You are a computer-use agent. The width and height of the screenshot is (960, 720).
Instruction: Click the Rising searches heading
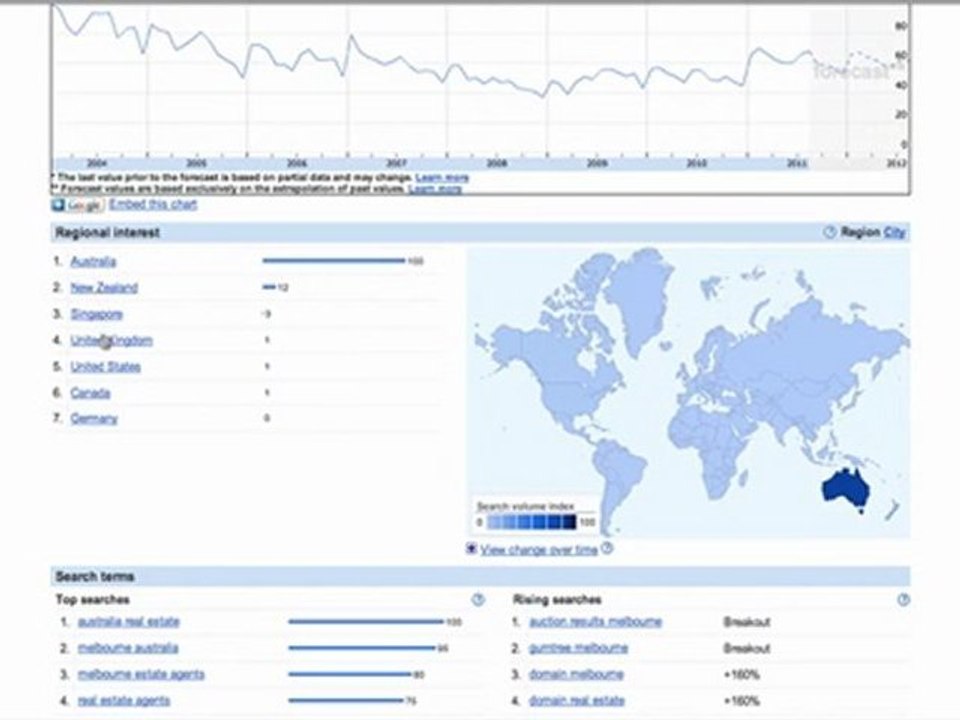557,600
